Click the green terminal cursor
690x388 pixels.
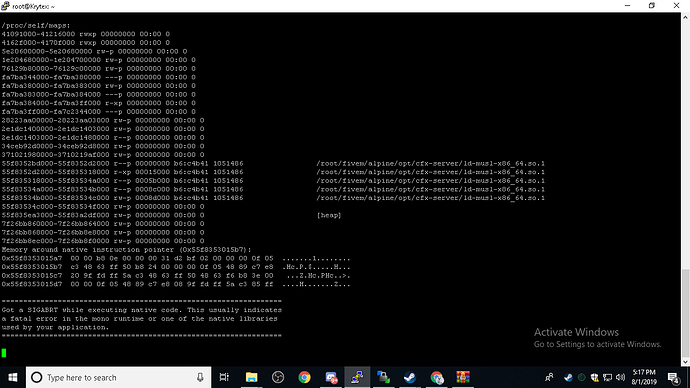4,353
